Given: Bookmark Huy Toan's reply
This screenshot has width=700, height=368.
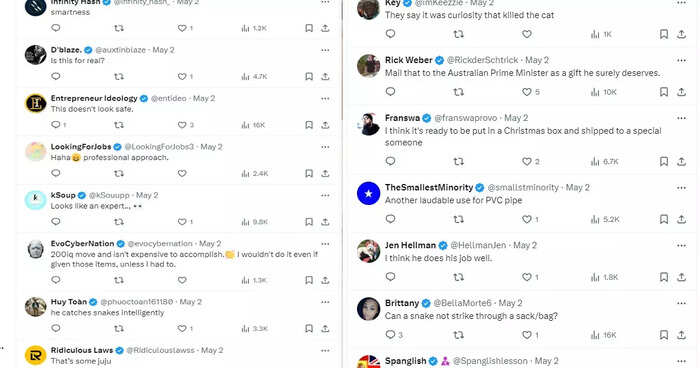Looking at the screenshot, I should pos(308,329).
